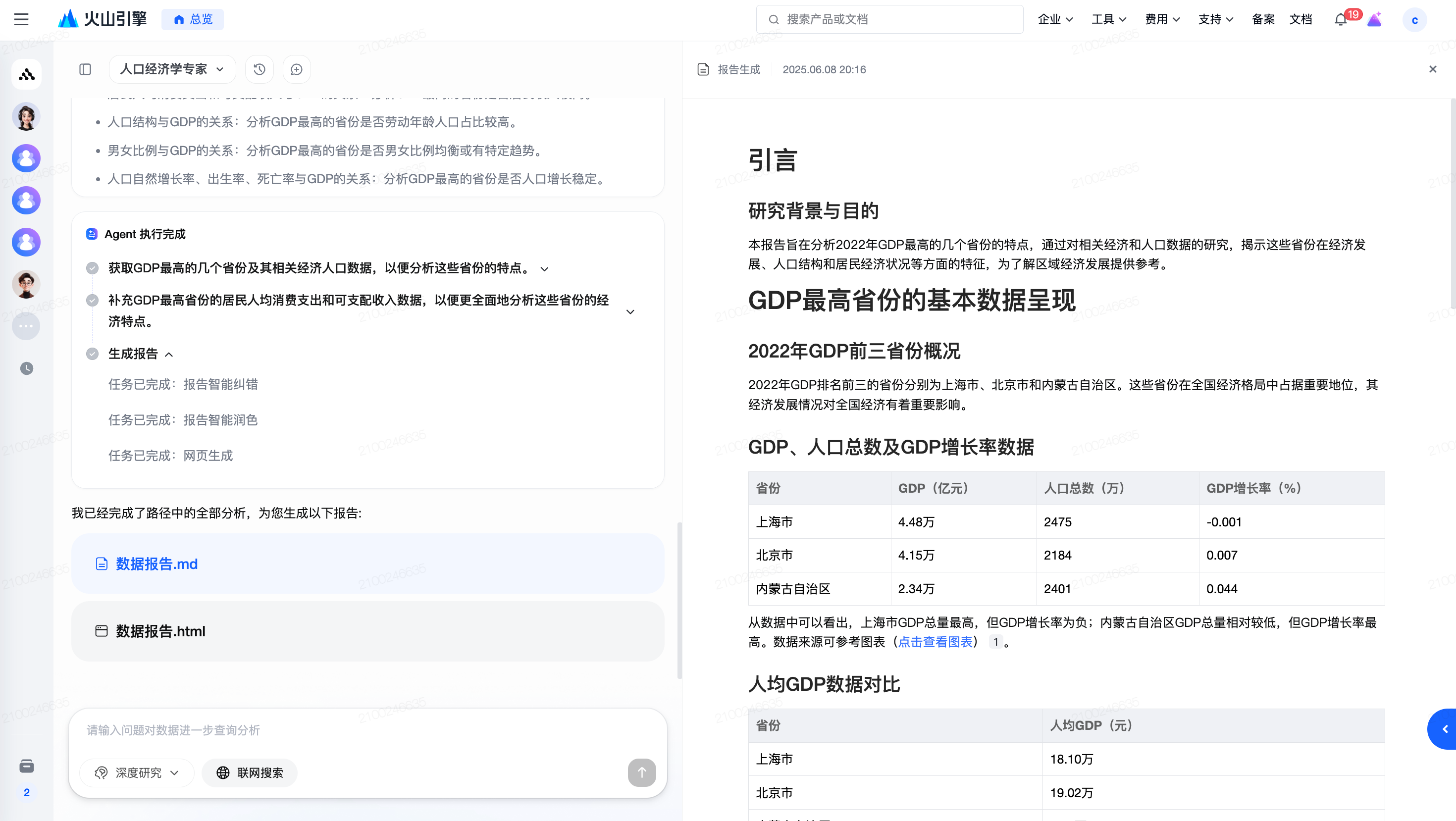Open the user avatar c menu

pos(1414,20)
